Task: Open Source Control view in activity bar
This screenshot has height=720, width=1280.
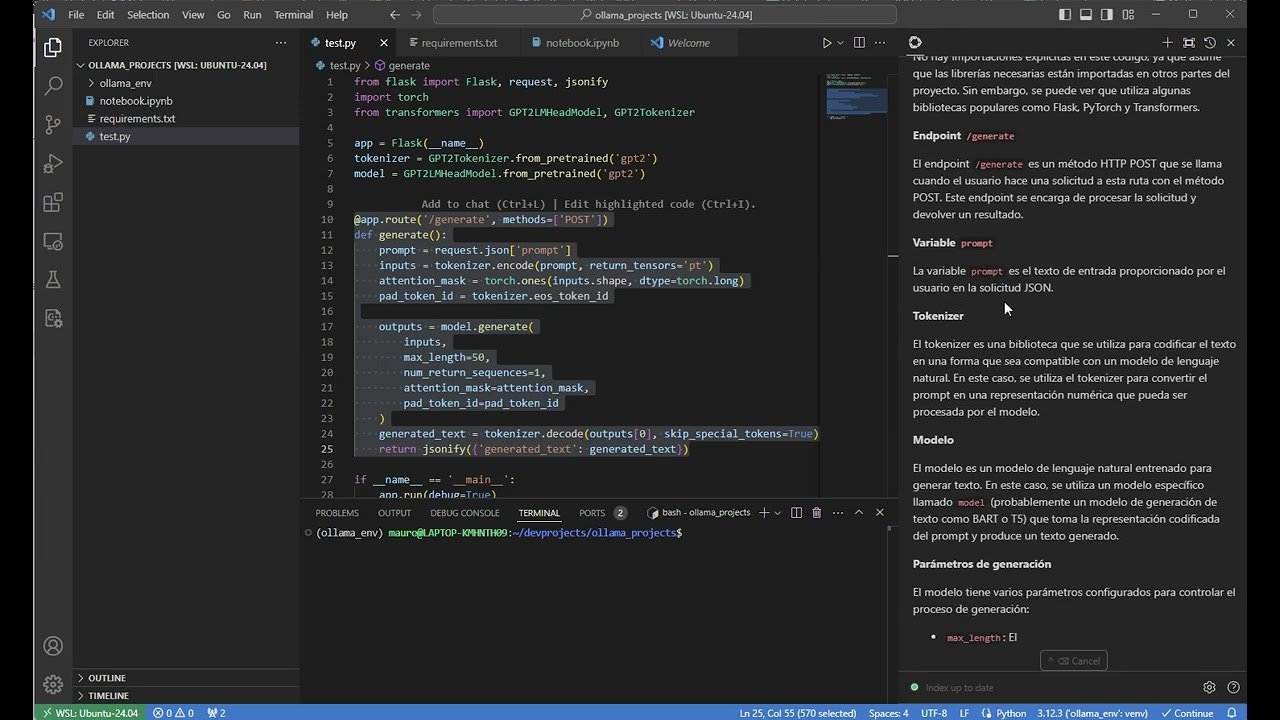Action: click(x=53, y=125)
